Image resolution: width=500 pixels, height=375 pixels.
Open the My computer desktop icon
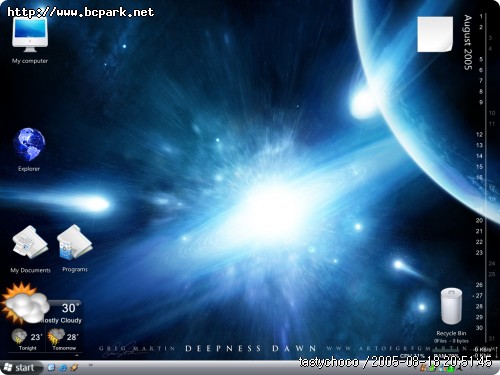coord(30,35)
